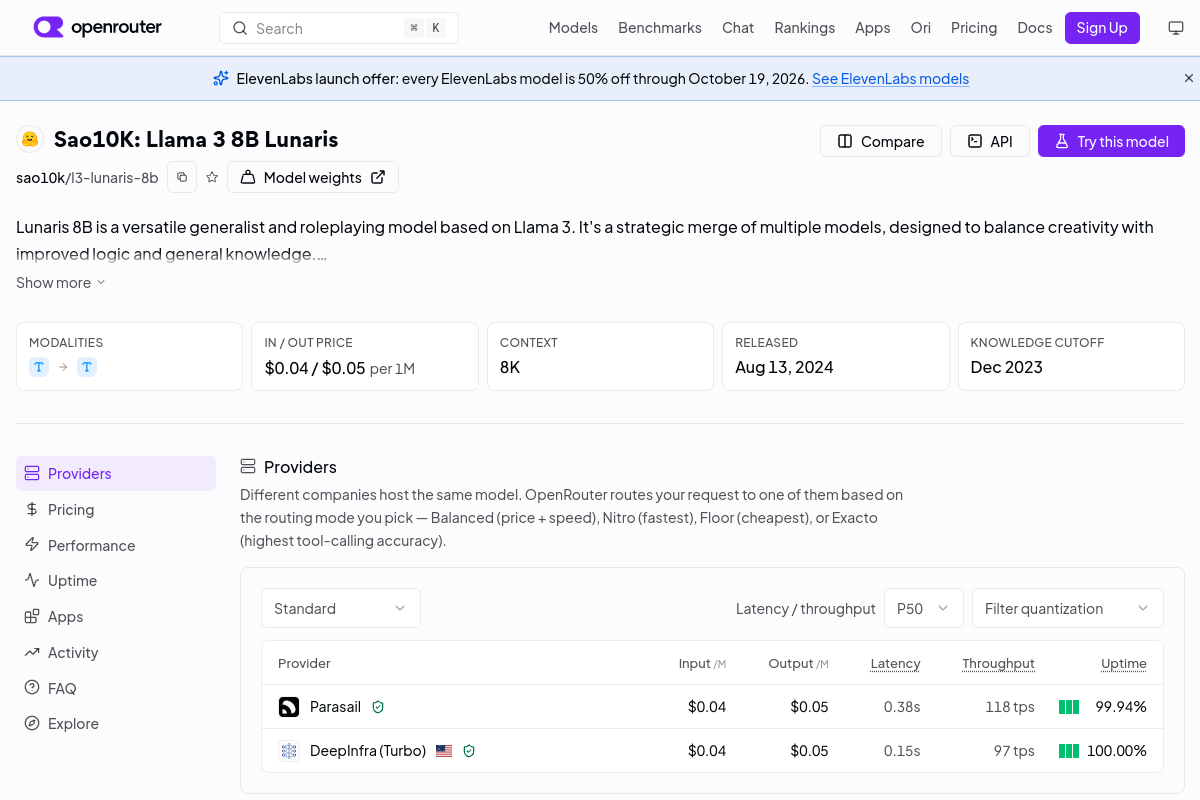Click the DeepInfra US flag icon
The width and height of the screenshot is (1200, 800).
click(444, 751)
